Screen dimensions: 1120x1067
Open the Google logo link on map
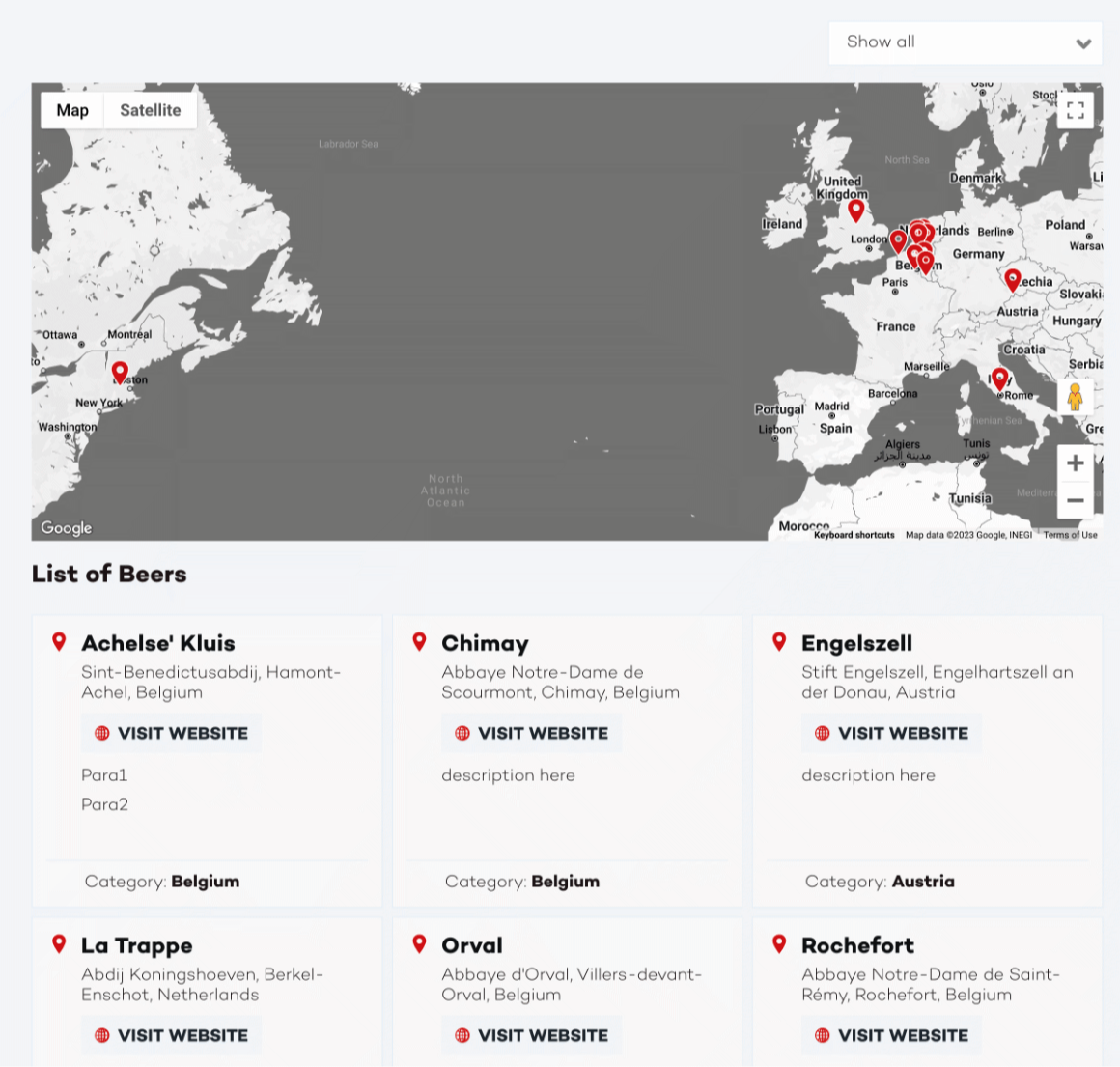click(x=66, y=528)
